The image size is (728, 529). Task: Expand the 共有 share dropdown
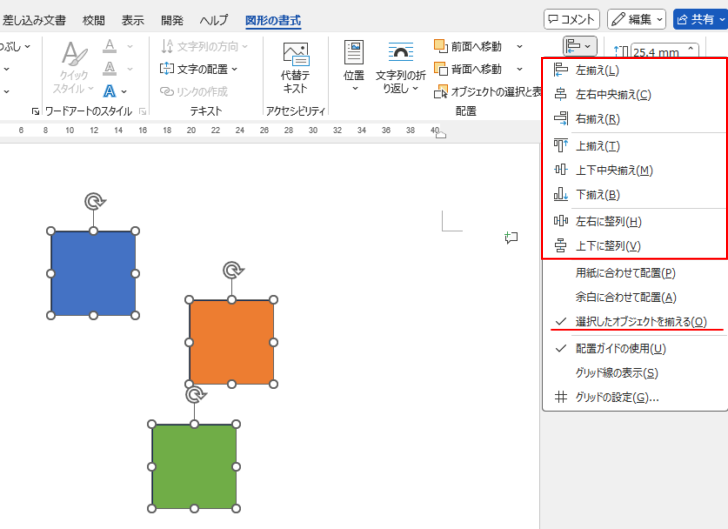pyautogui.click(x=722, y=20)
